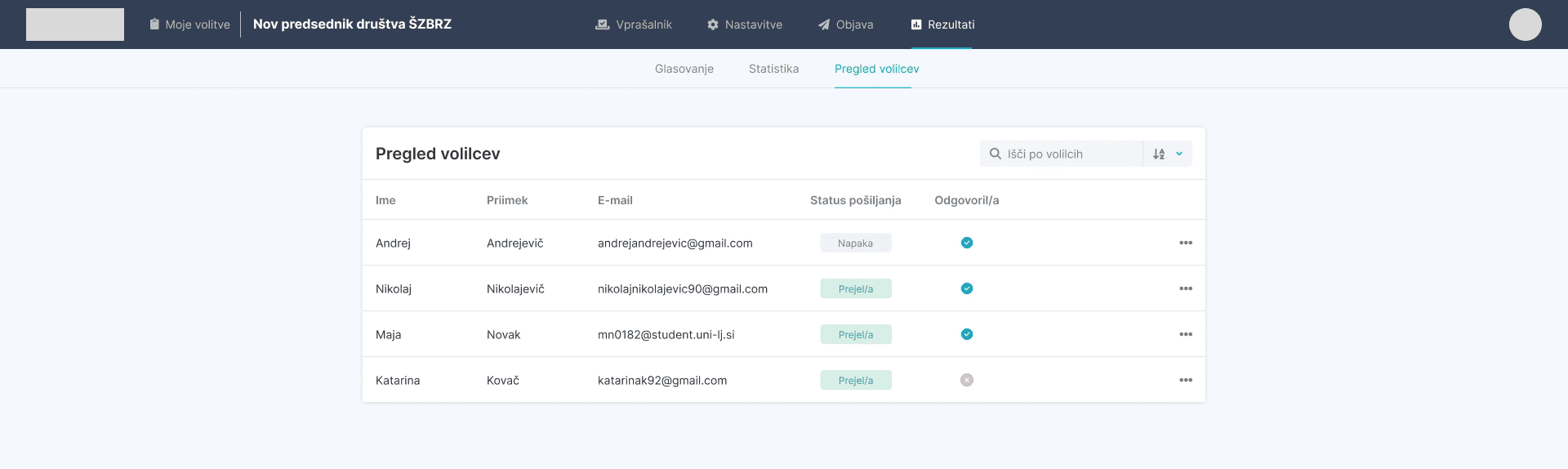Click the Išči po volilcih search field
The height and width of the screenshot is (469, 1568).
pyautogui.click(x=1061, y=154)
